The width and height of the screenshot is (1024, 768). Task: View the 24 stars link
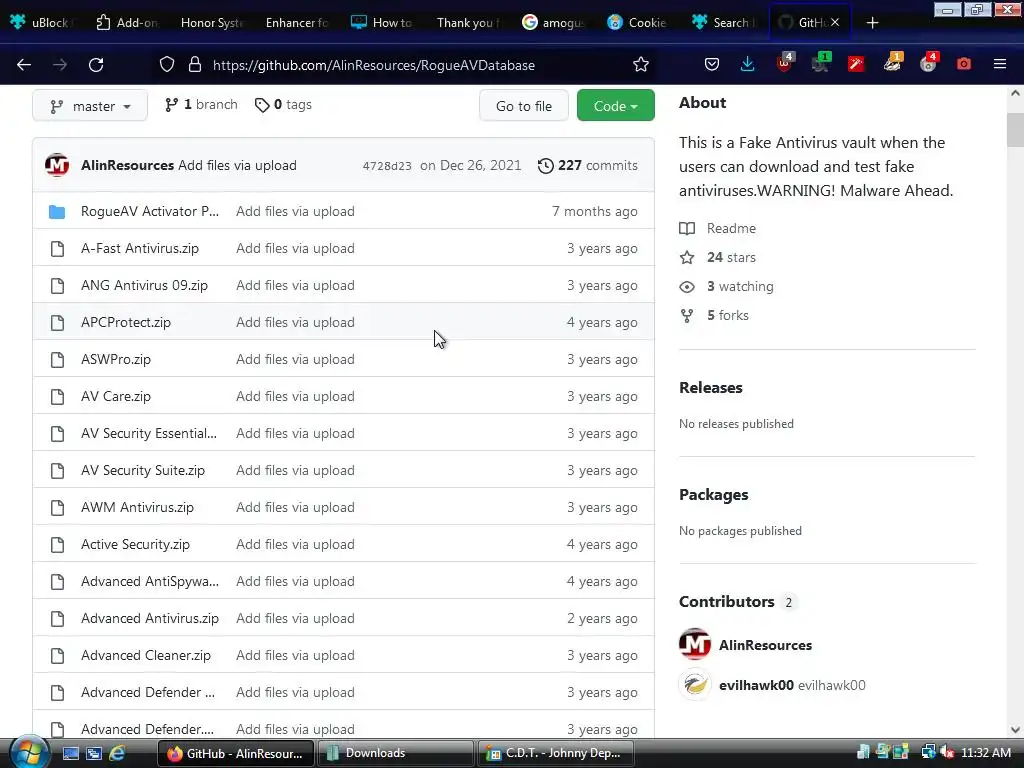(718, 257)
